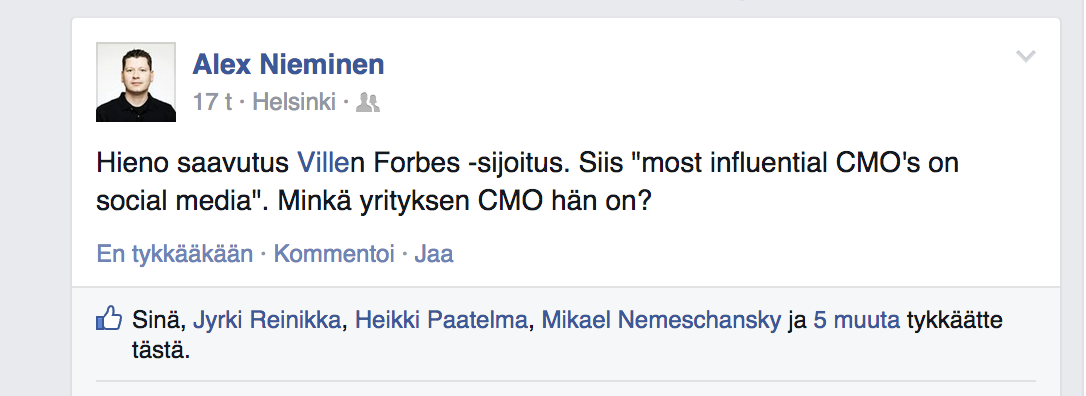The width and height of the screenshot is (1086, 396).
Task: Open Mikael Nemeschansky's profile link
Action: [661, 321]
